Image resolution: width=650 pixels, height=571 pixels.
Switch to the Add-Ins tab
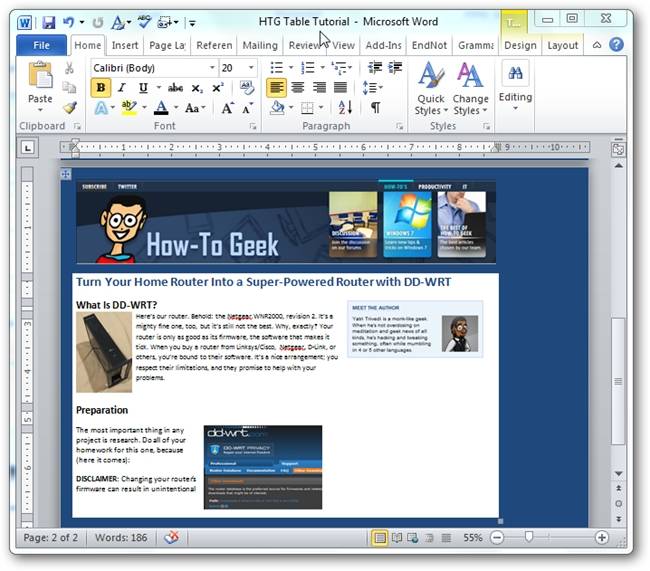[383, 45]
